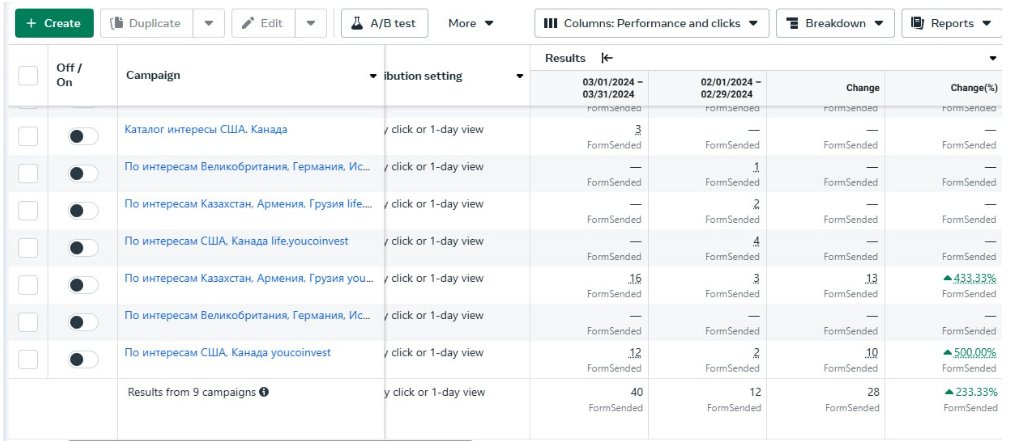Click the Change(%) column header
1015x441 pixels.
tap(971, 88)
